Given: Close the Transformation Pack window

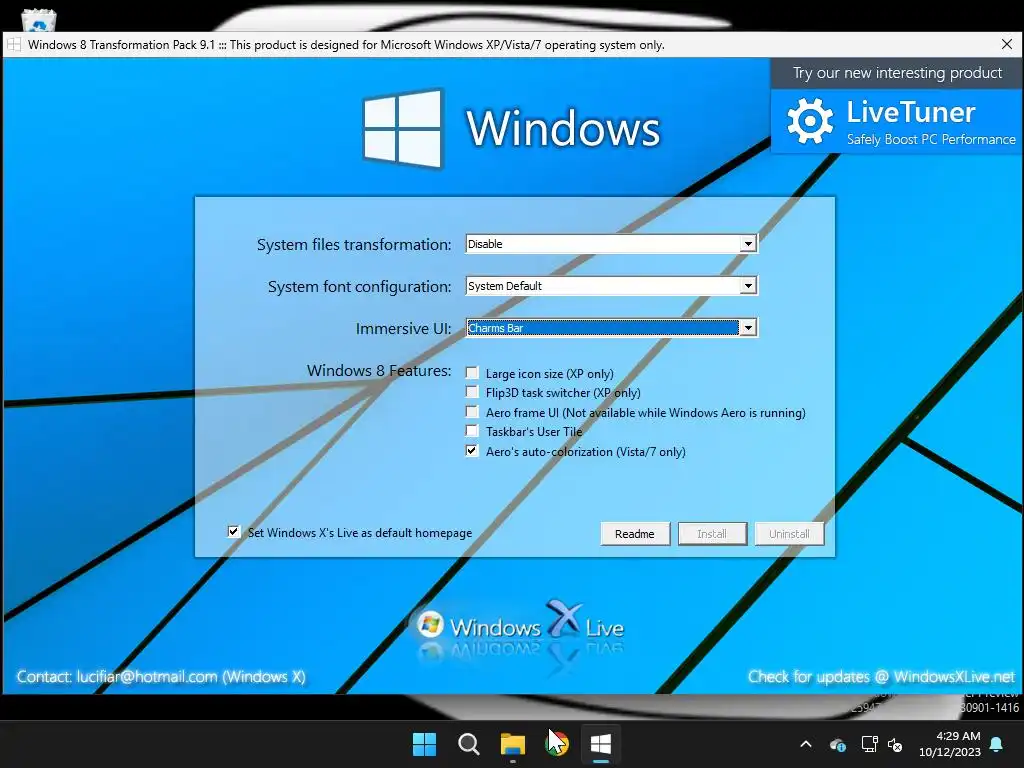Looking at the screenshot, I should [1006, 44].
